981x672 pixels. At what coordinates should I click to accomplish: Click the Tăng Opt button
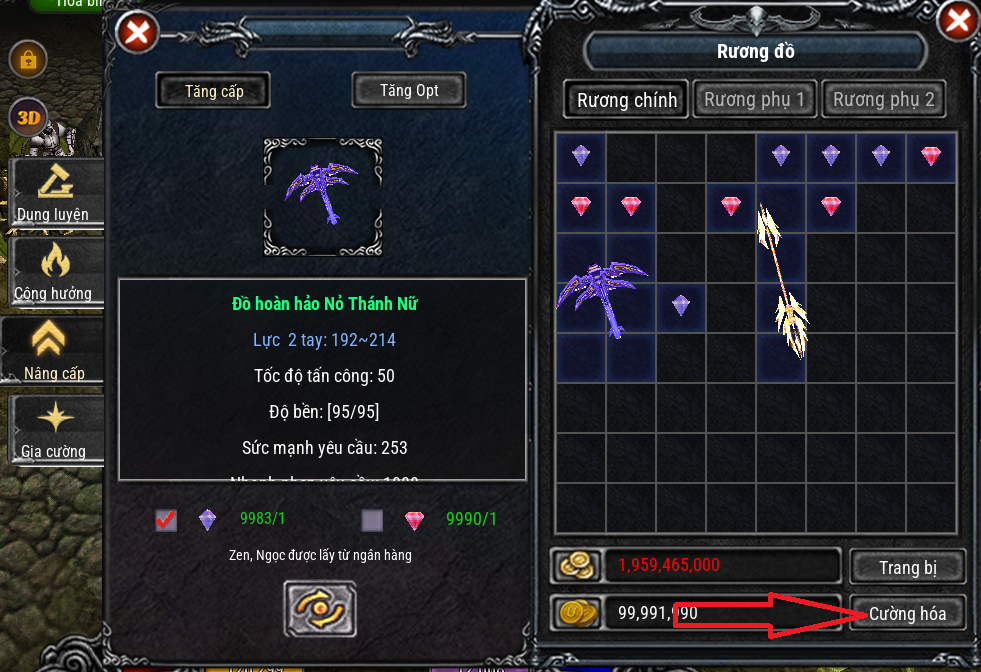(x=409, y=90)
